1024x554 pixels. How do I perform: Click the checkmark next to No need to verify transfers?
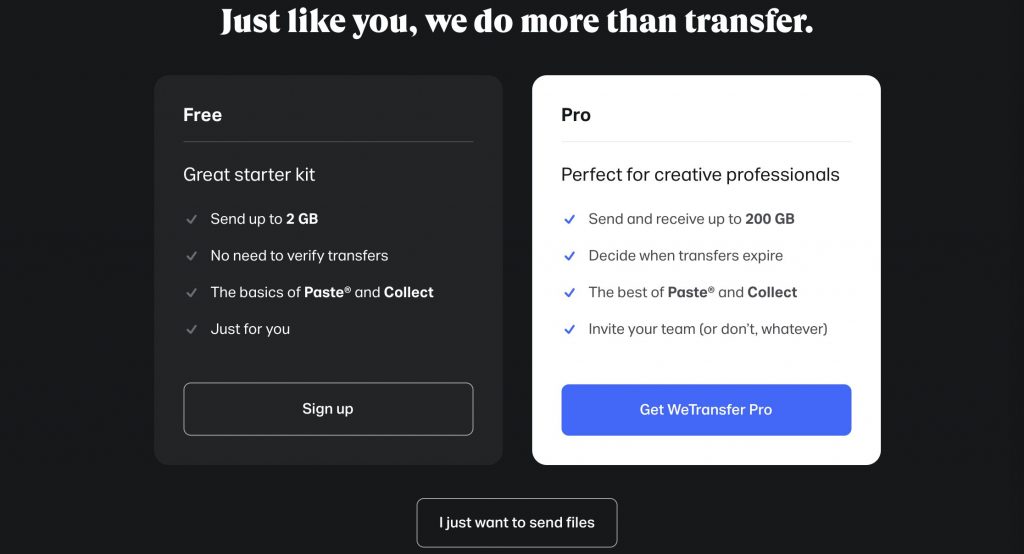coord(191,256)
